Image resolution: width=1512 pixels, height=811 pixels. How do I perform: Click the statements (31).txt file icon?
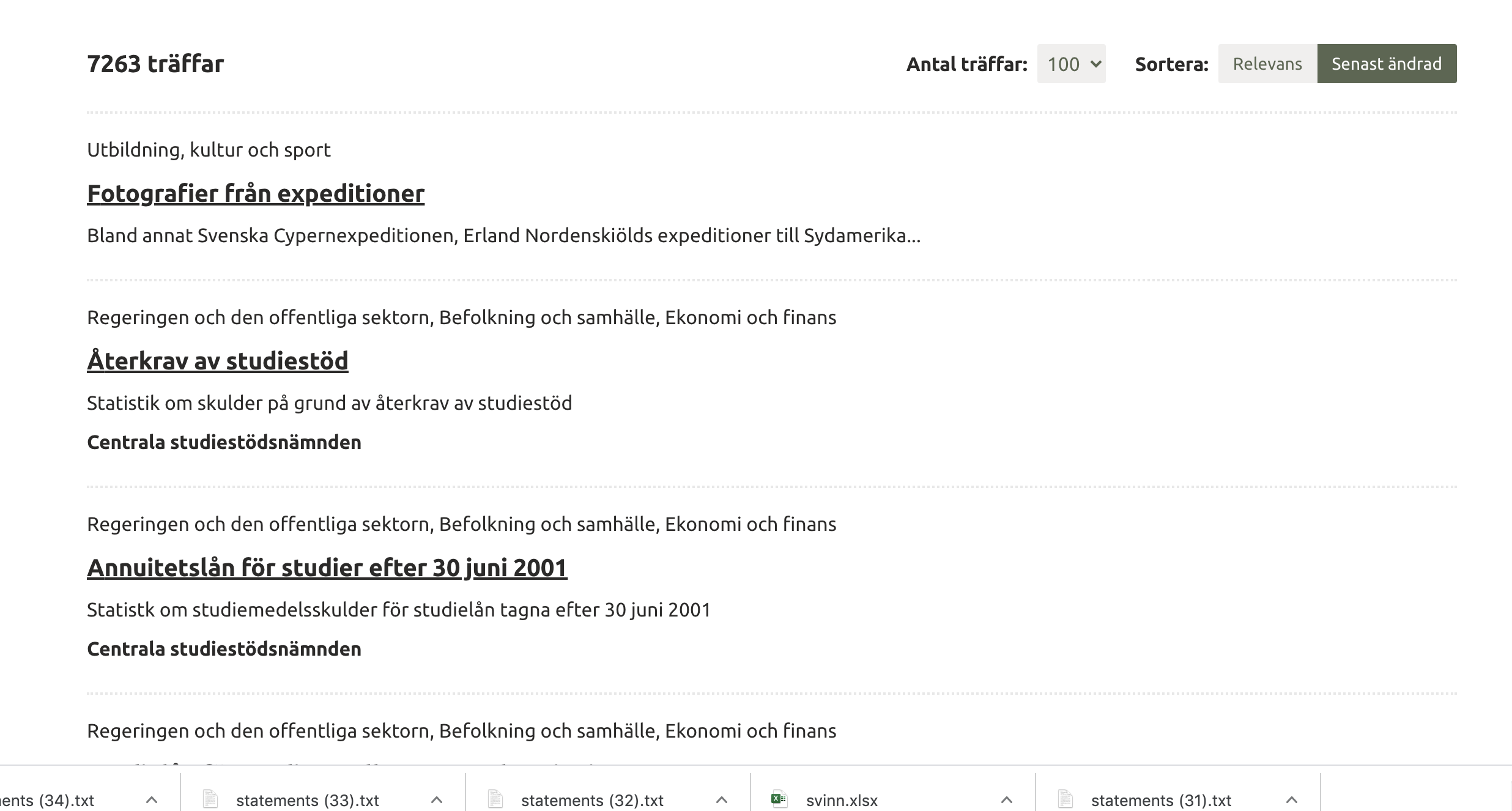tap(1065, 799)
